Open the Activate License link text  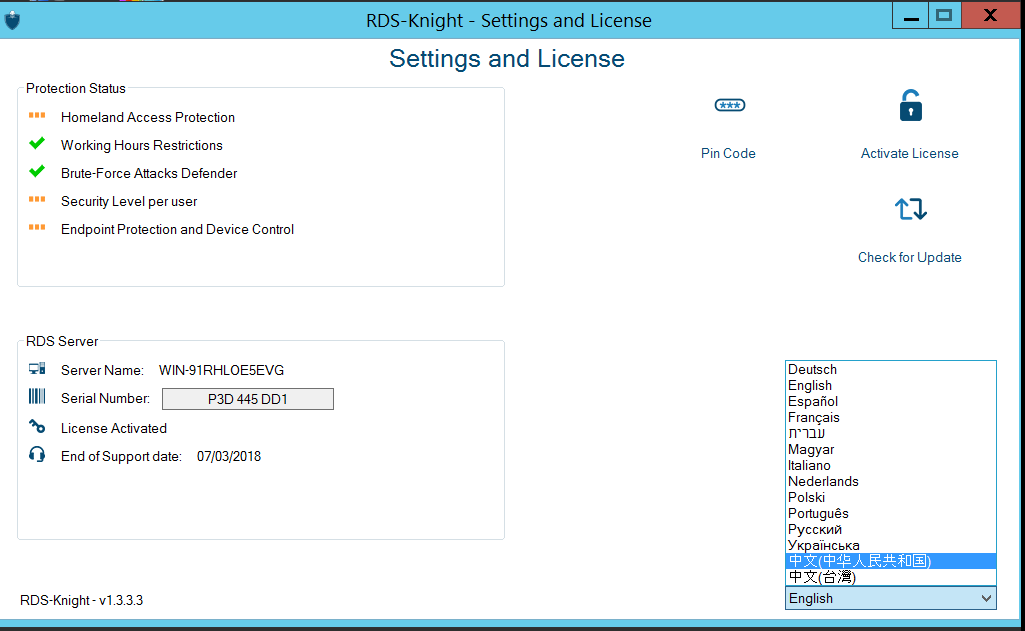point(909,154)
